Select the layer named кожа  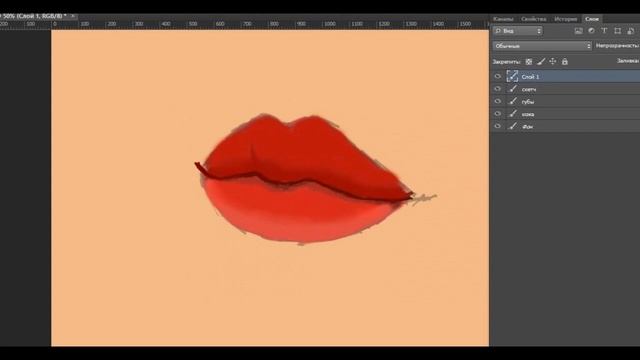click(528, 114)
